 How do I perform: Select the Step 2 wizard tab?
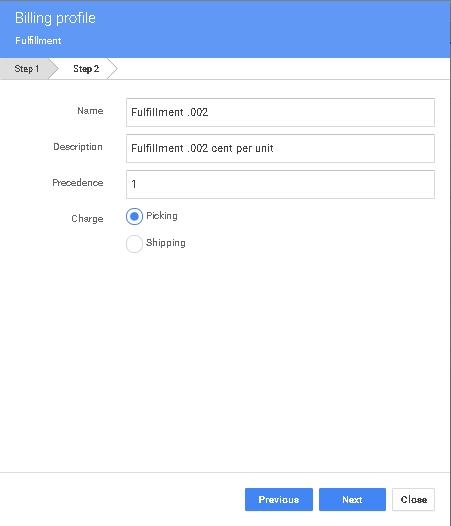click(86, 69)
